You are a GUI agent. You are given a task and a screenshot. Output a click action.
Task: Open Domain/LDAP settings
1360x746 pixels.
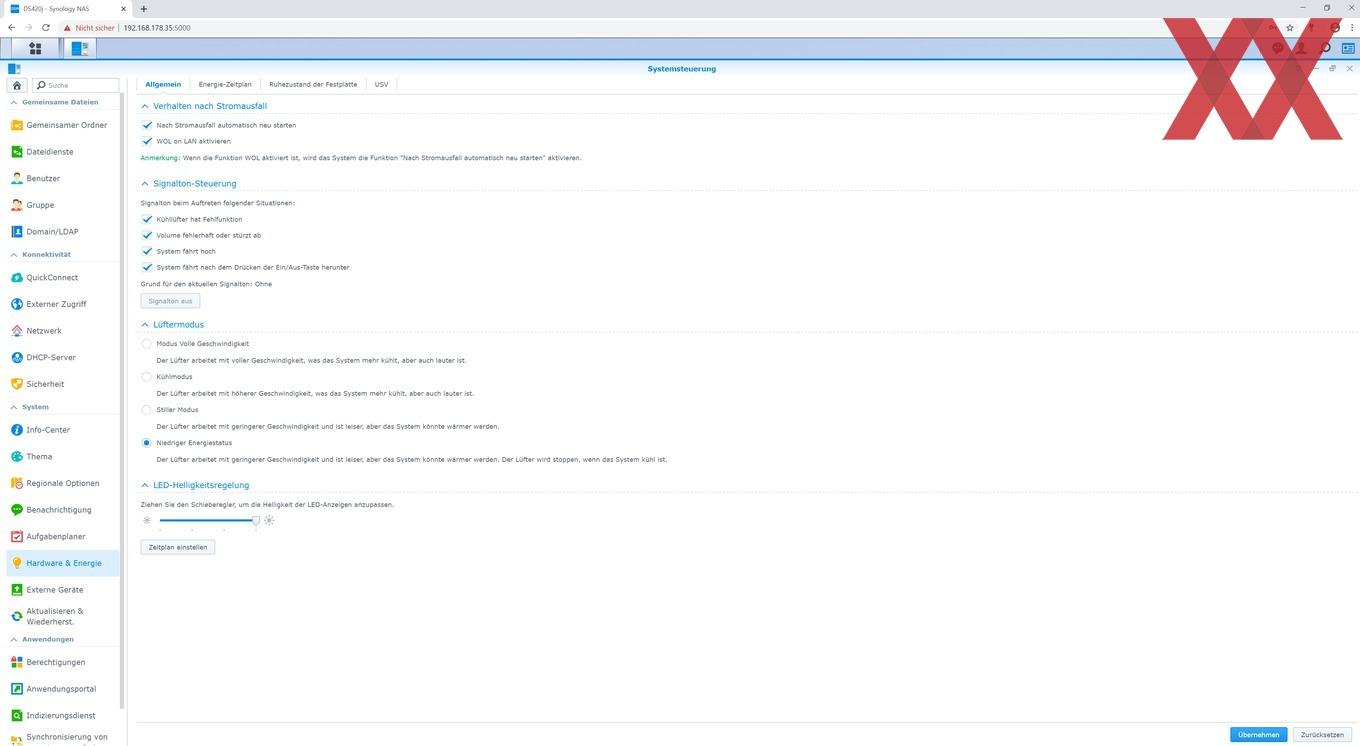pos(62,232)
